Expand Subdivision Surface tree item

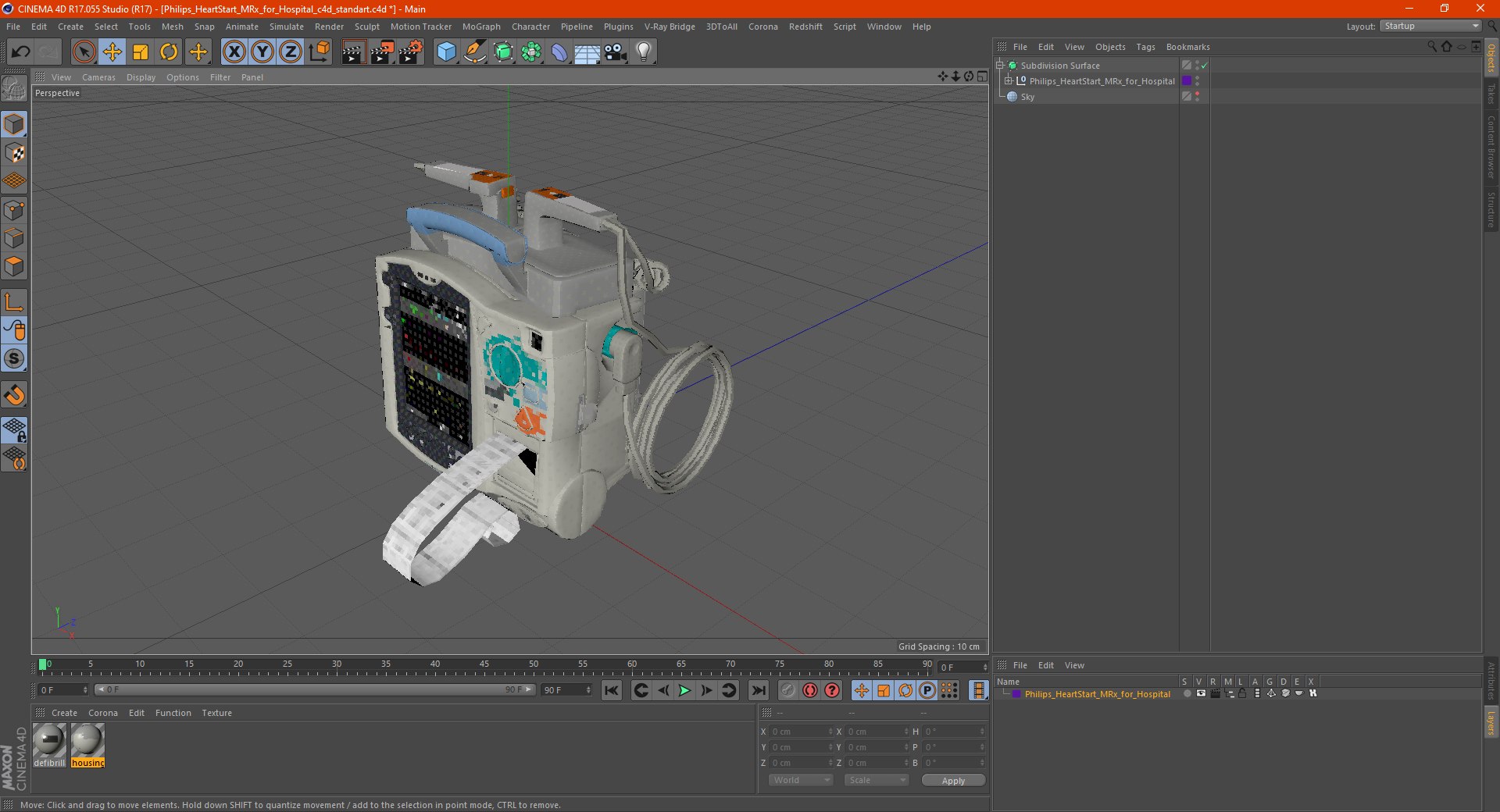click(999, 65)
